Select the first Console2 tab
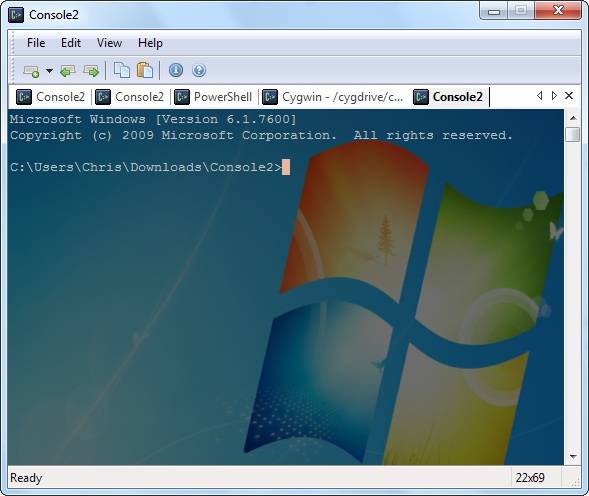The width and height of the screenshot is (589, 496). click(50, 97)
